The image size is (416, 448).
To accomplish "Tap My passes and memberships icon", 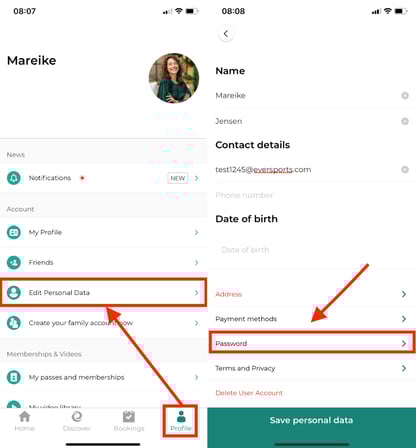I will point(14,377).
